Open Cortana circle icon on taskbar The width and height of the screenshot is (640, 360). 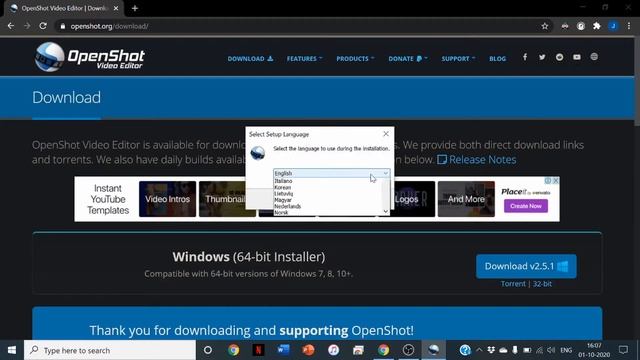[208, 350]
